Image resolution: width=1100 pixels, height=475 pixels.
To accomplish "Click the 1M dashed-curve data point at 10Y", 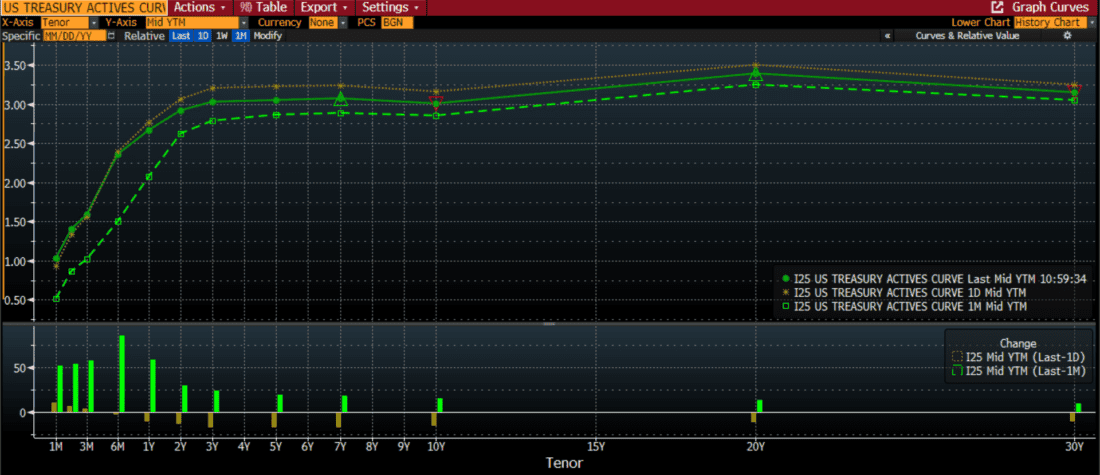I will tap(436, 116).
